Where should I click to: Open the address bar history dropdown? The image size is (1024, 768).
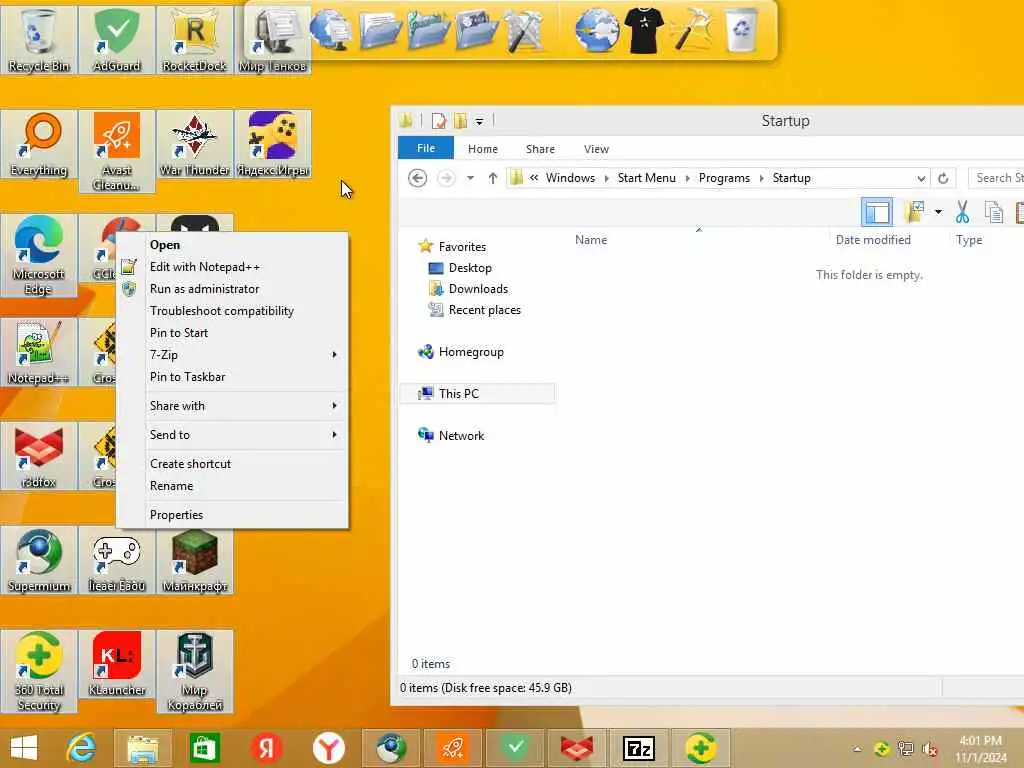click(x=921, y=178)
